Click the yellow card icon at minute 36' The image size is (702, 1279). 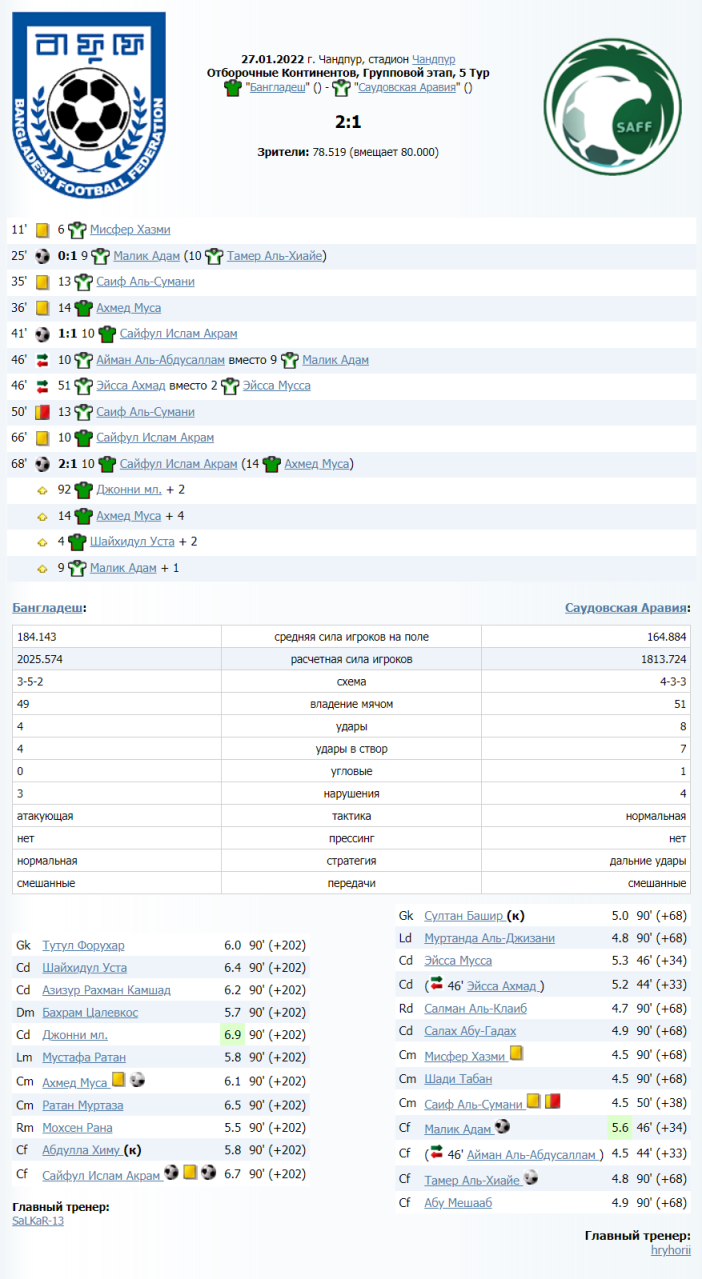pyautogui.click(x=43, y=308)
